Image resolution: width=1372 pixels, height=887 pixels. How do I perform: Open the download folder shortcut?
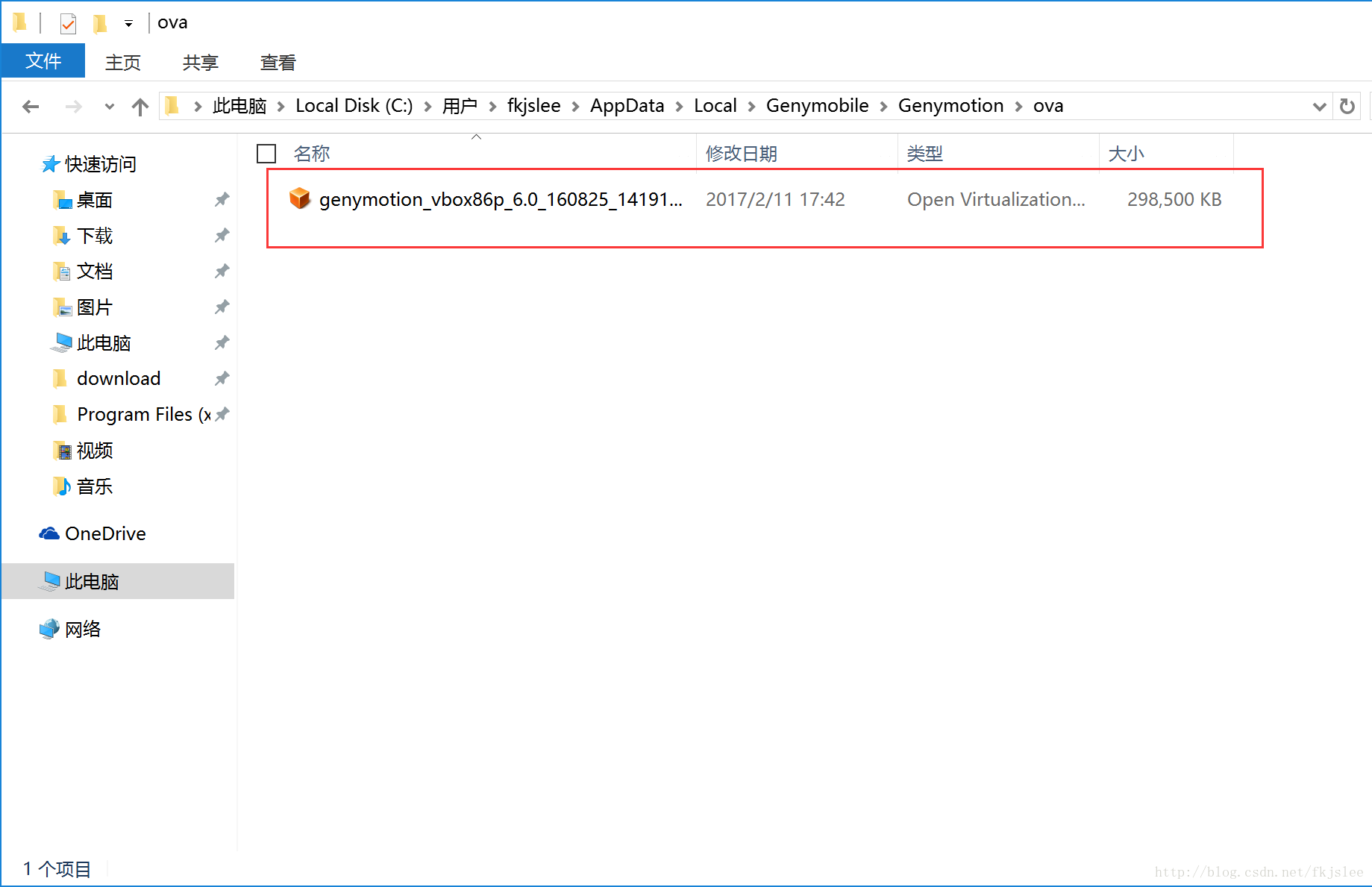coord(119,379)
